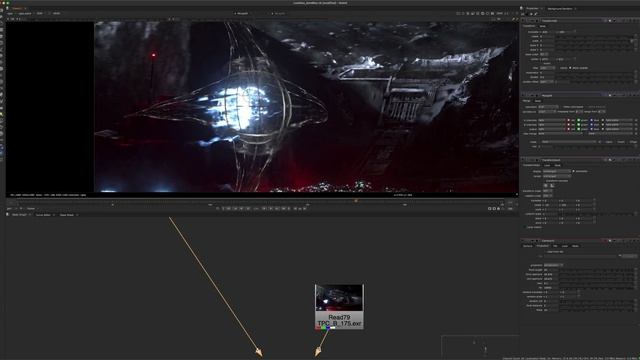Switch to the Curve Editor tab
The image size is (640, 360).
click(43, 215)
